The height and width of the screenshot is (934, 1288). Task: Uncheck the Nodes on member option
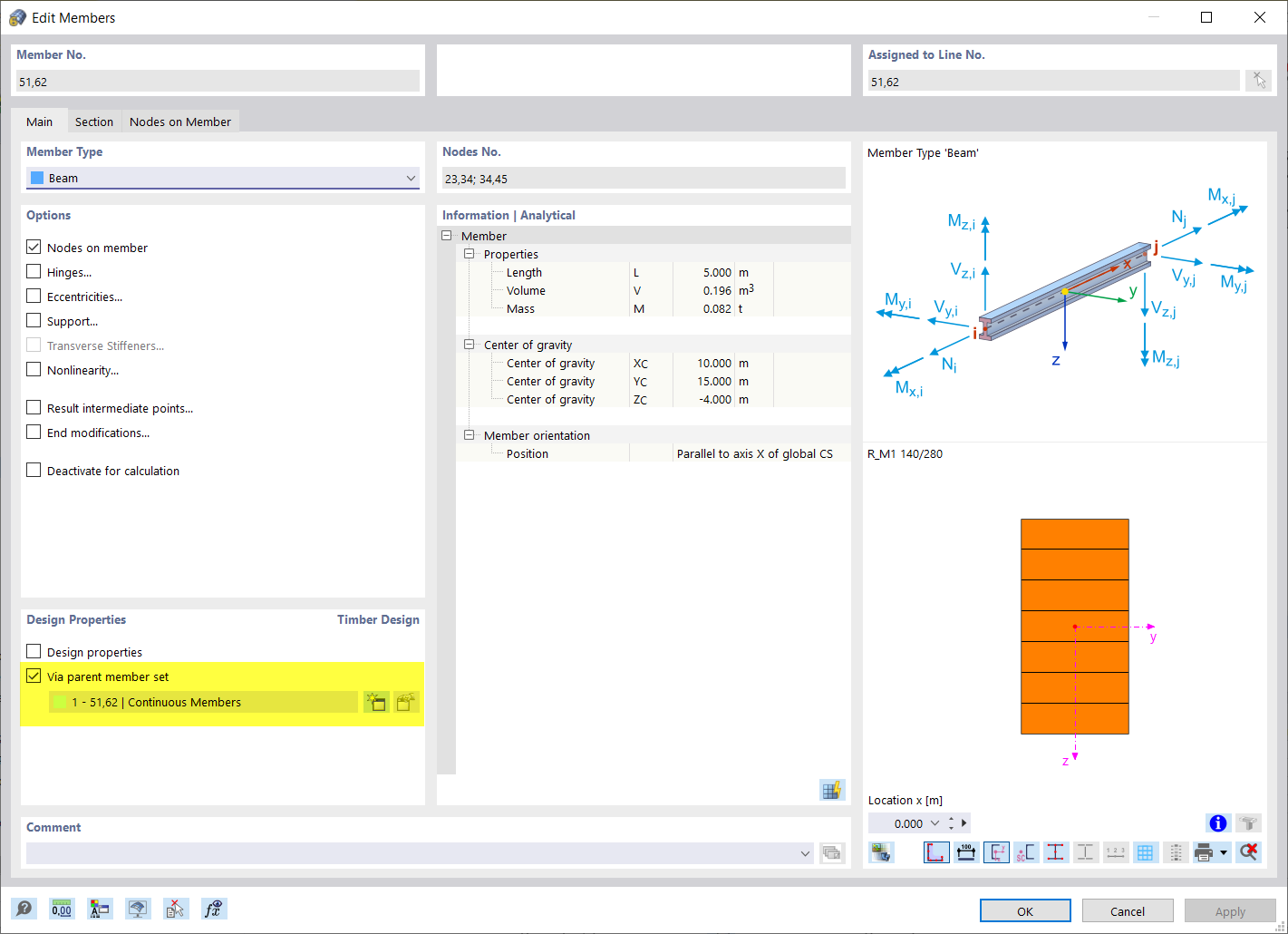point(34,247)
